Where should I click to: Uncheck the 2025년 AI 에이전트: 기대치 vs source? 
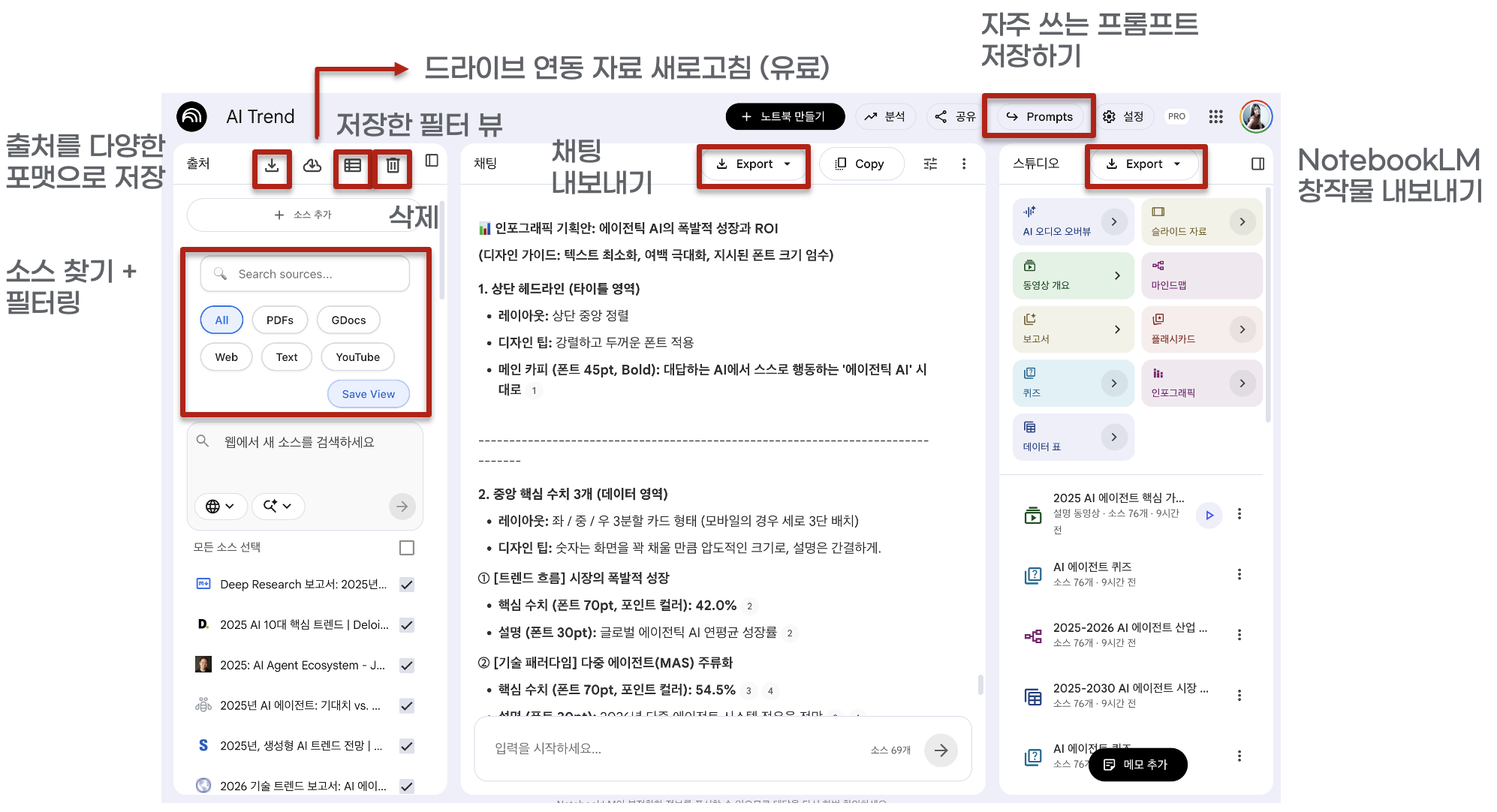coord(407,705)
